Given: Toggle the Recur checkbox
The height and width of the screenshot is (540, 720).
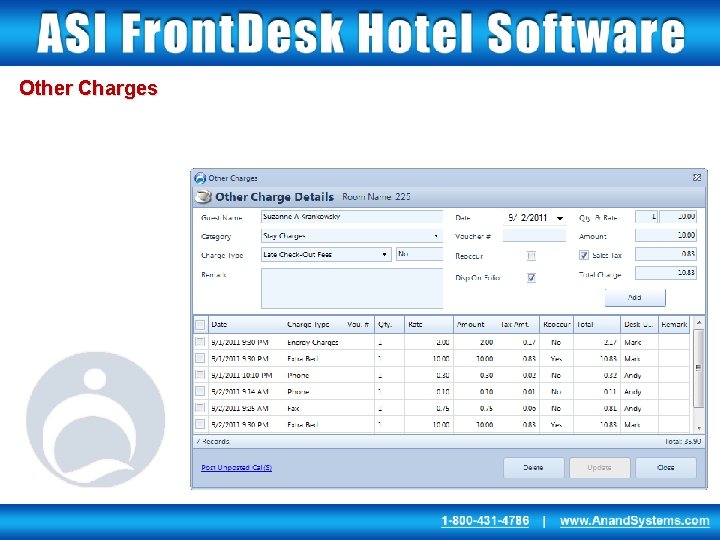Looking at the screenshot, I should [x=531, y=256].
